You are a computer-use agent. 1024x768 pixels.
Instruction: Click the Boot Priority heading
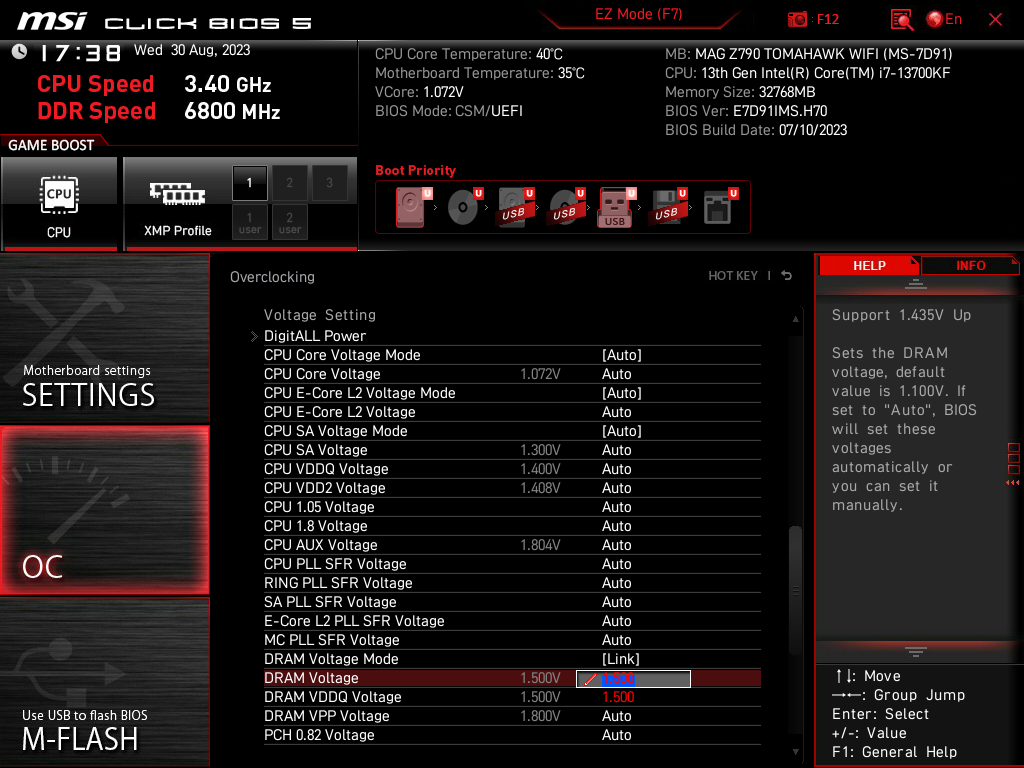pos(415,170)
